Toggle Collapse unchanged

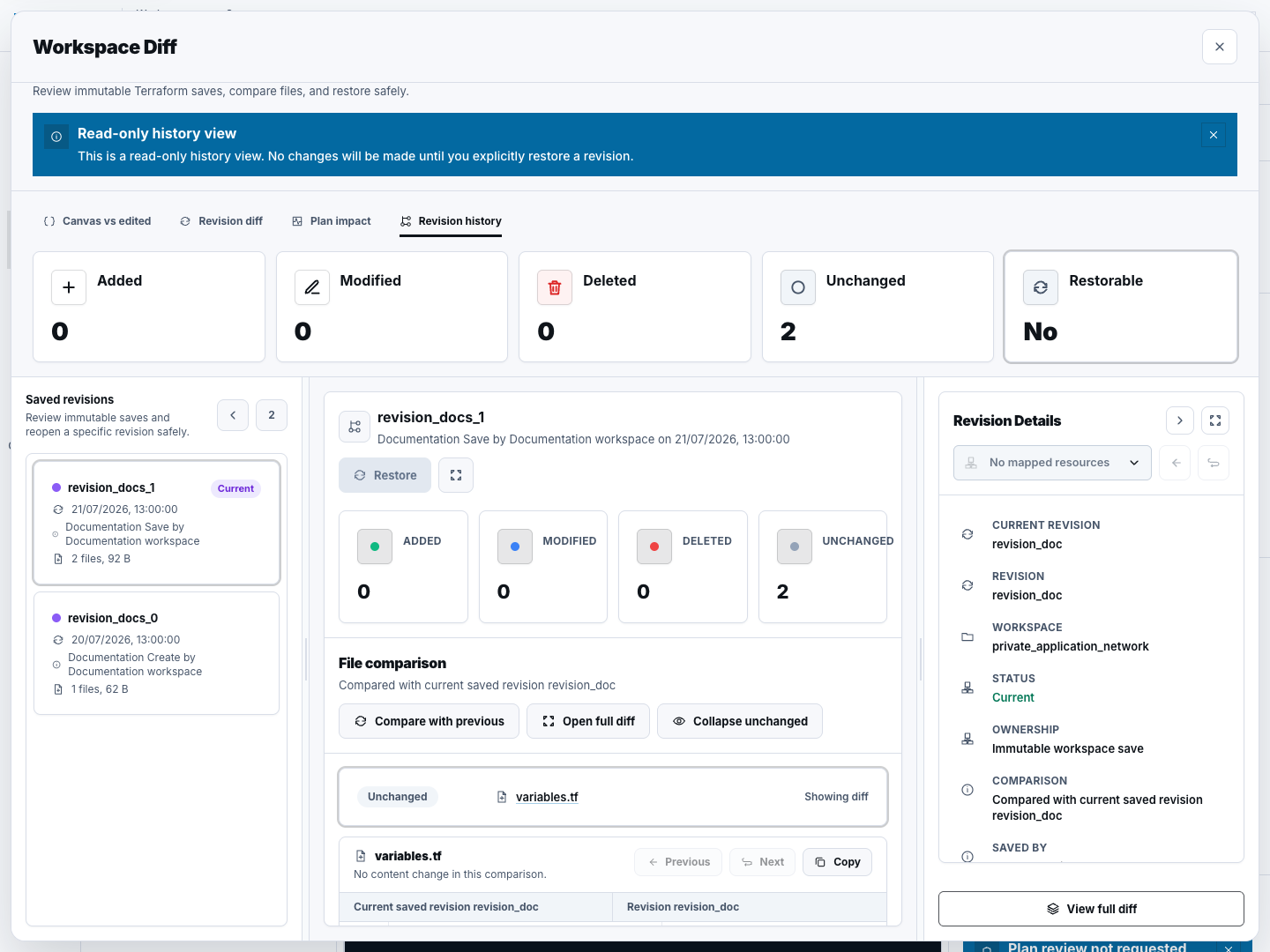pos(740,721)
